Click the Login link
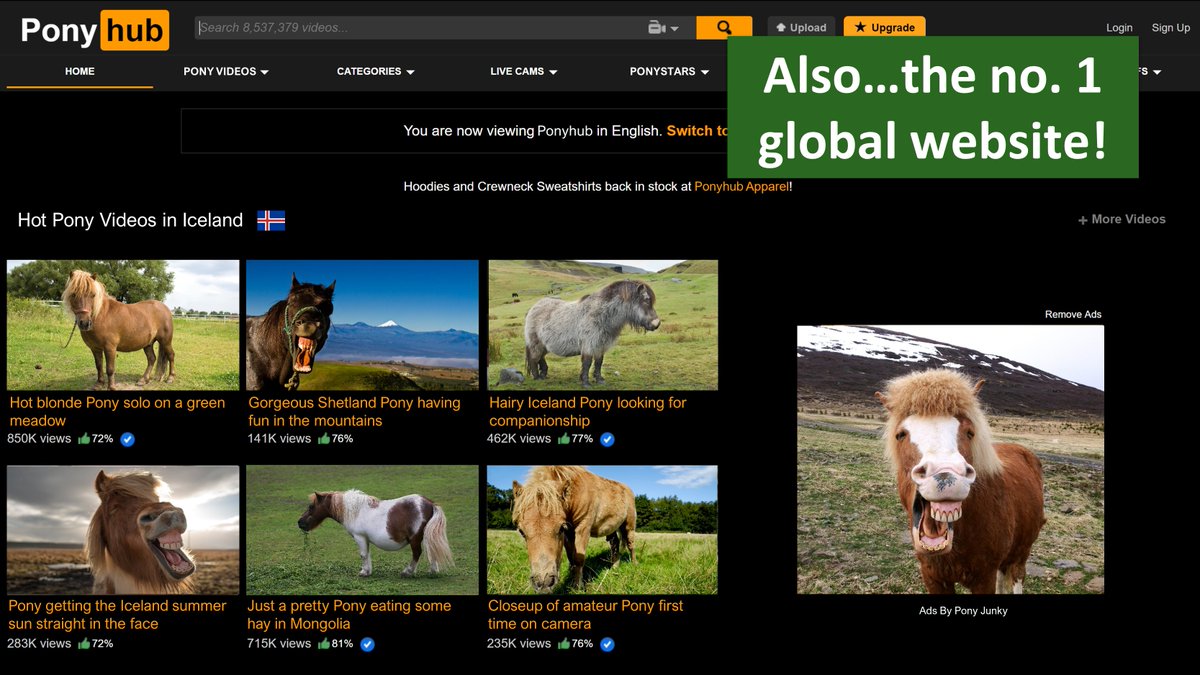Screen dimensions: 1200x675 click(1119, 27)
